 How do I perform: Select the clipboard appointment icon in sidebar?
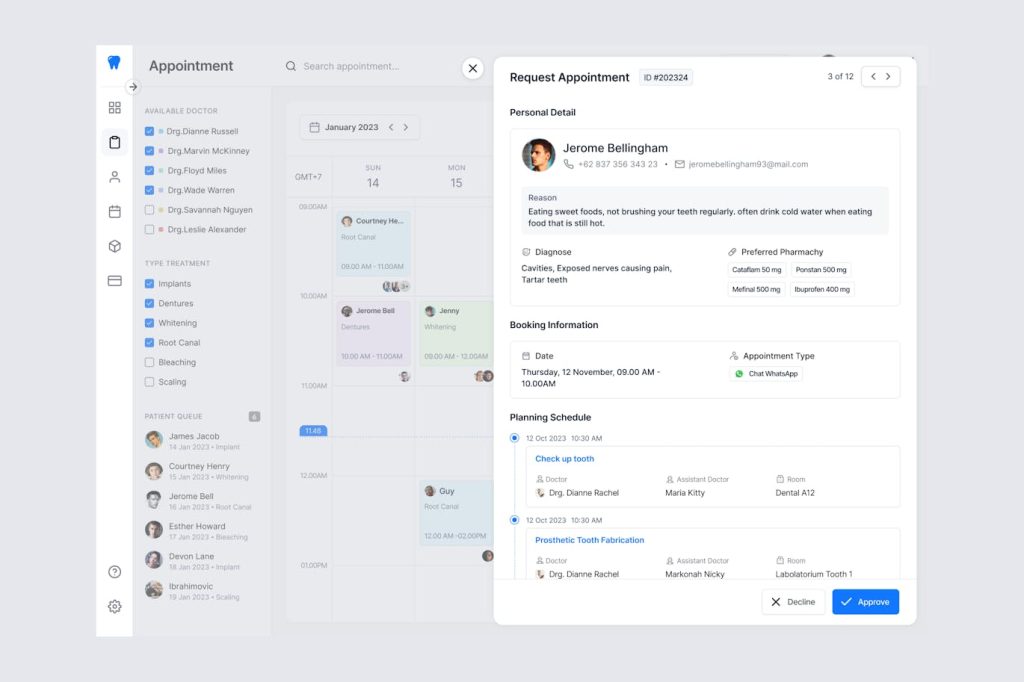[x=114, y=142]
